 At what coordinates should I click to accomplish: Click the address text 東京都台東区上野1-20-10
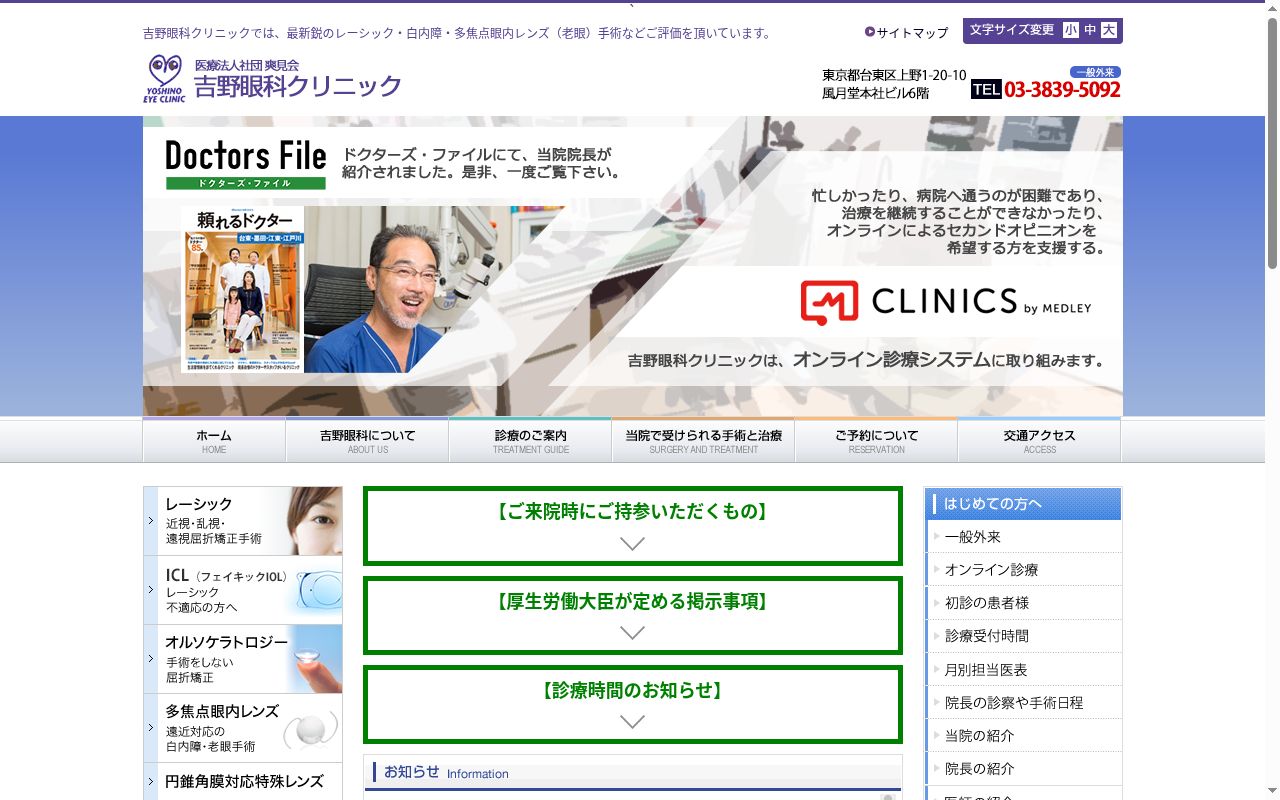coord(894,75)
